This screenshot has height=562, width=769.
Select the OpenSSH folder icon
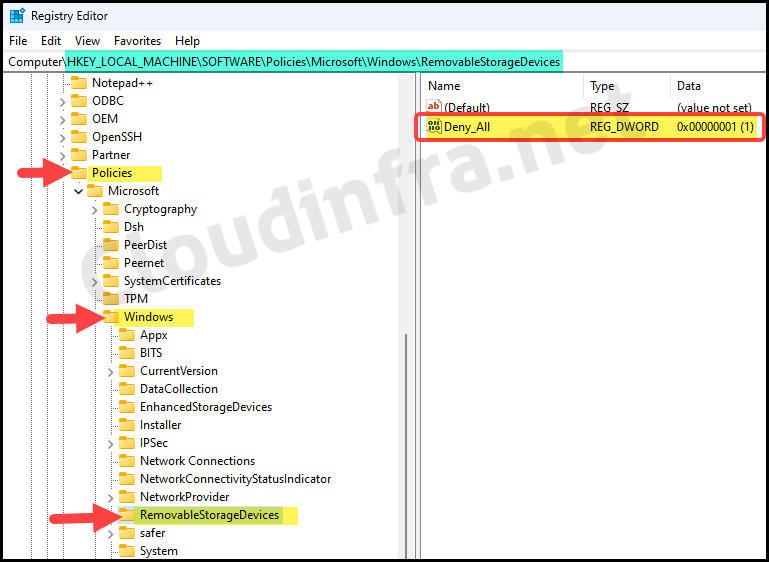click(x=79, y=137)
